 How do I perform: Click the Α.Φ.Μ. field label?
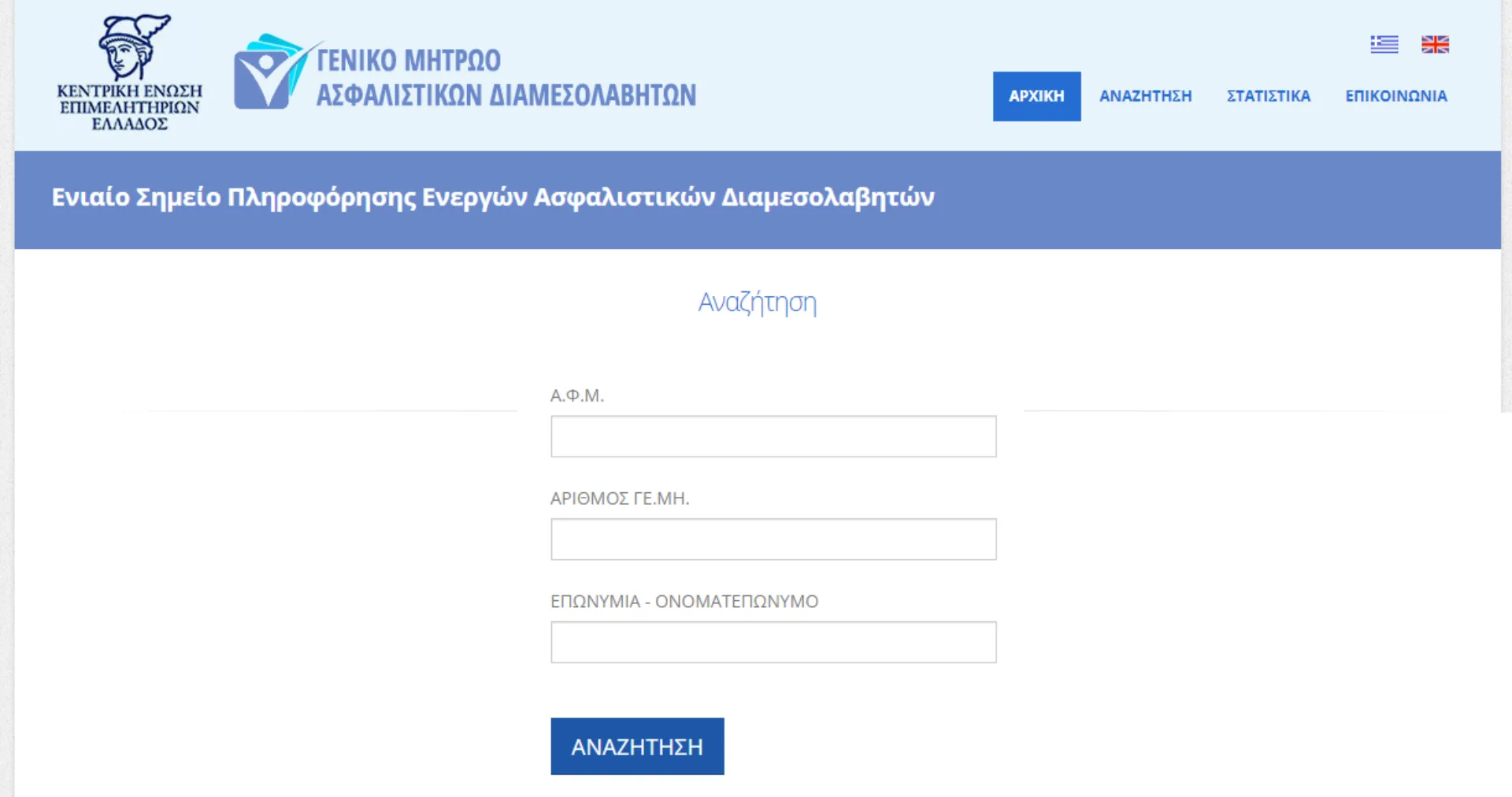(577, 395)
